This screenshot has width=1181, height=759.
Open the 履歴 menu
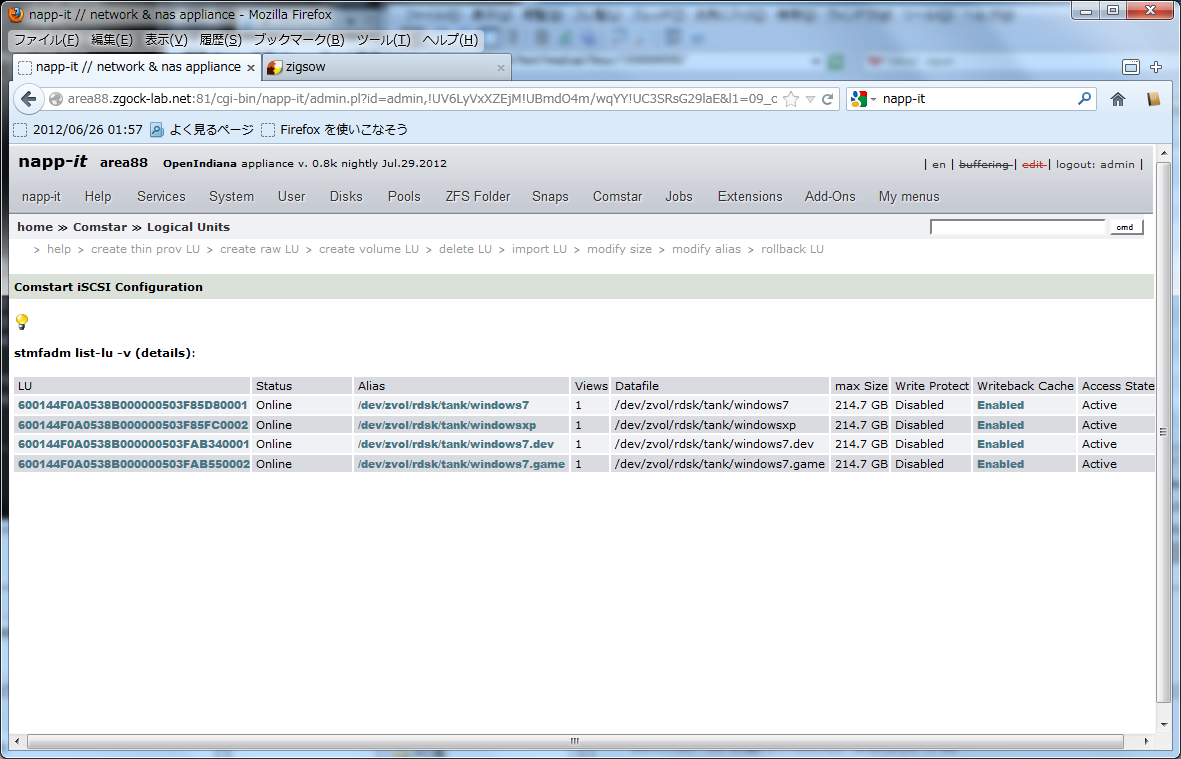click(x=220, y=40)
